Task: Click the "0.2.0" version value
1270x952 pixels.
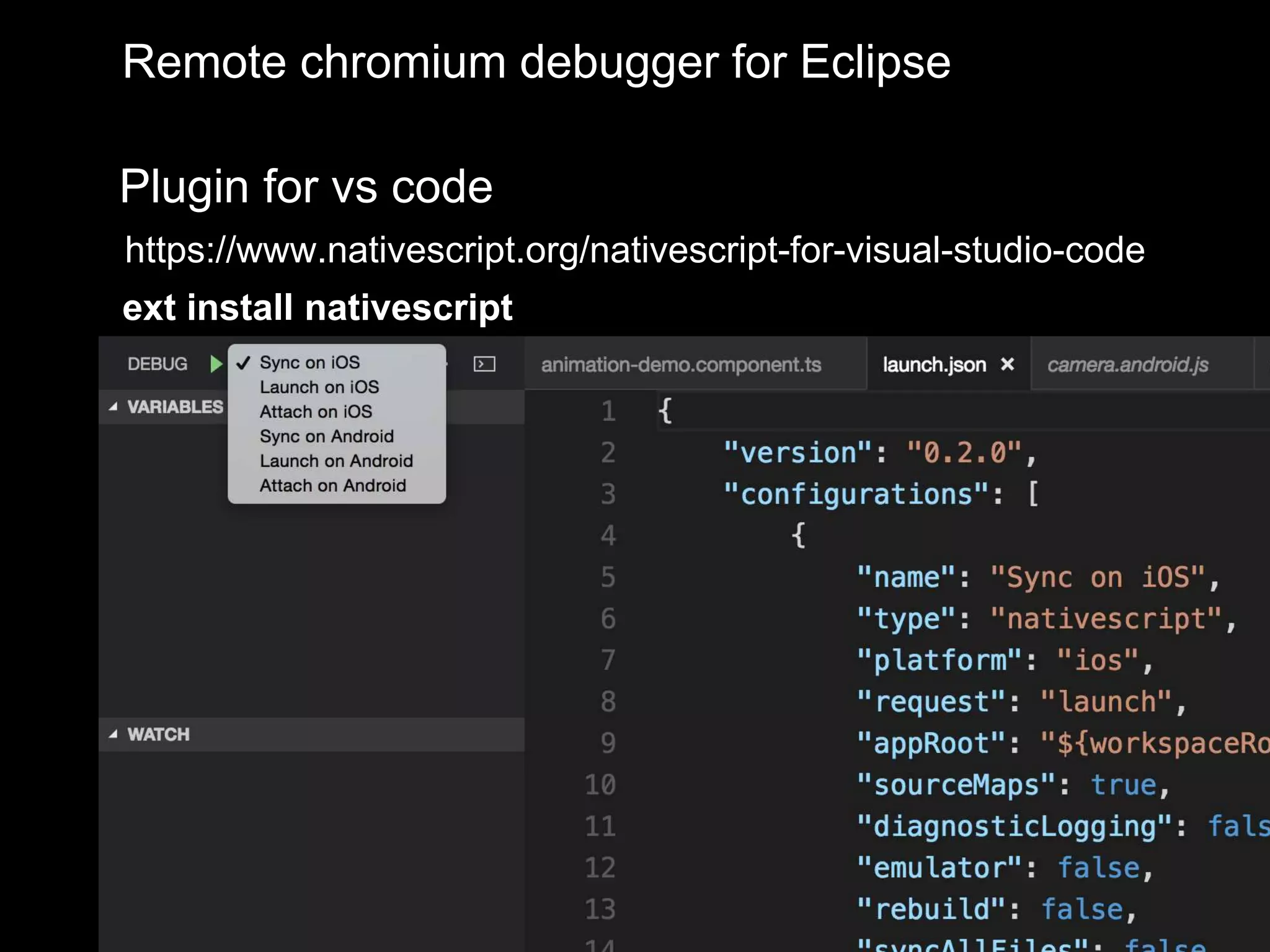Action: [x=964, y=453]
